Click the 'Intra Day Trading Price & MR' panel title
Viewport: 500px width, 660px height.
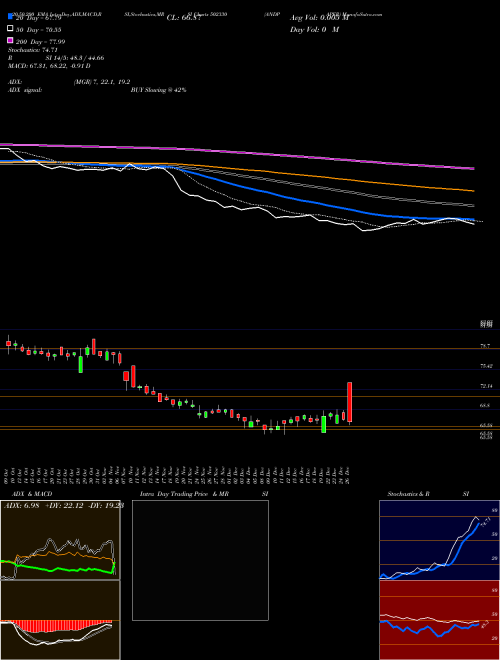(x=184, y=494)
